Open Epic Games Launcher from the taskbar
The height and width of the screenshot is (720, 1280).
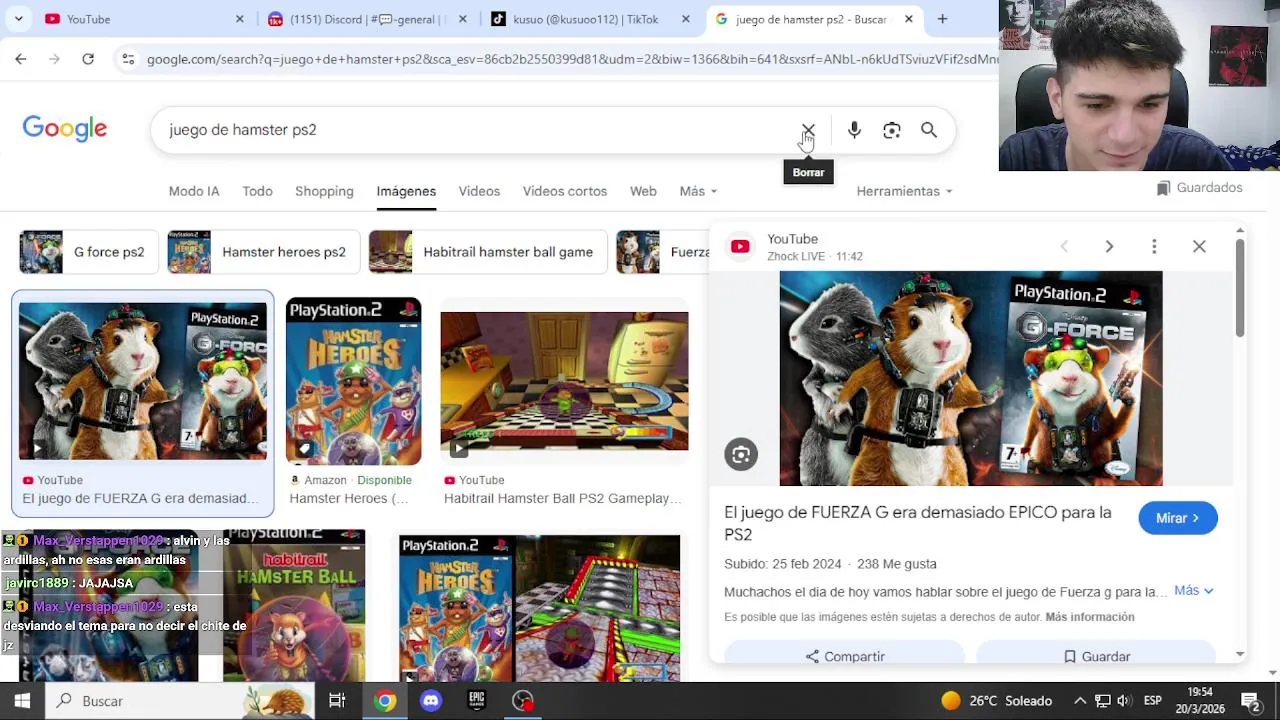point(477,701)
